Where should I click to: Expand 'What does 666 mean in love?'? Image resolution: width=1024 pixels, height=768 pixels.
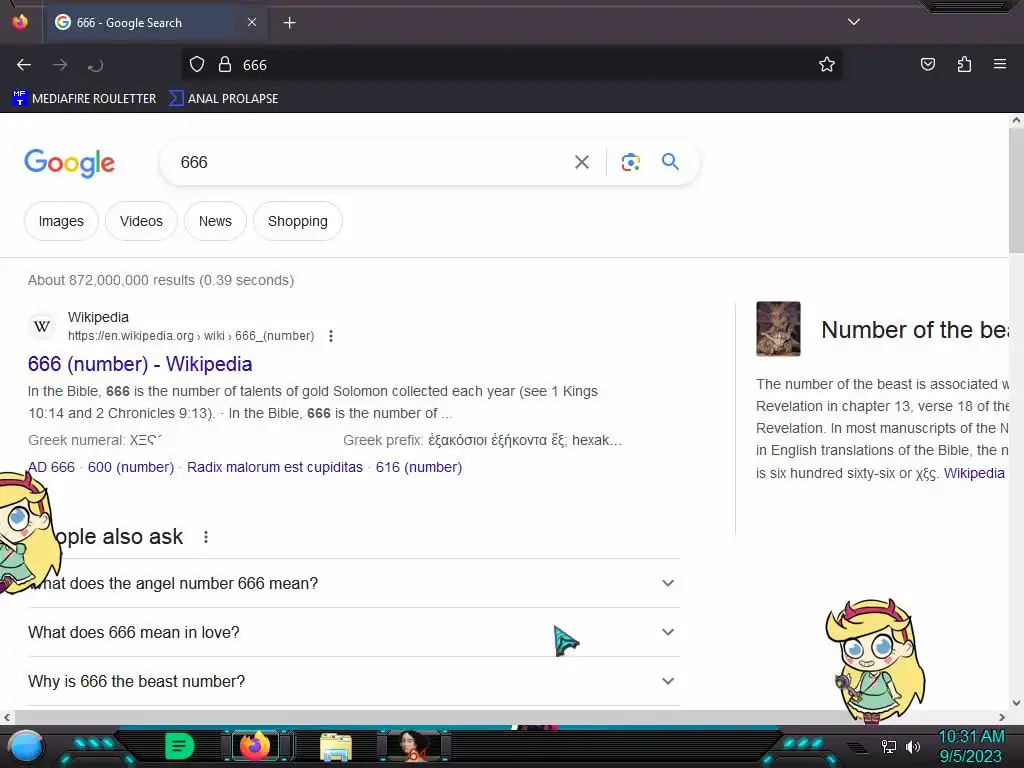pyautogui.click(x=353, y=632)
